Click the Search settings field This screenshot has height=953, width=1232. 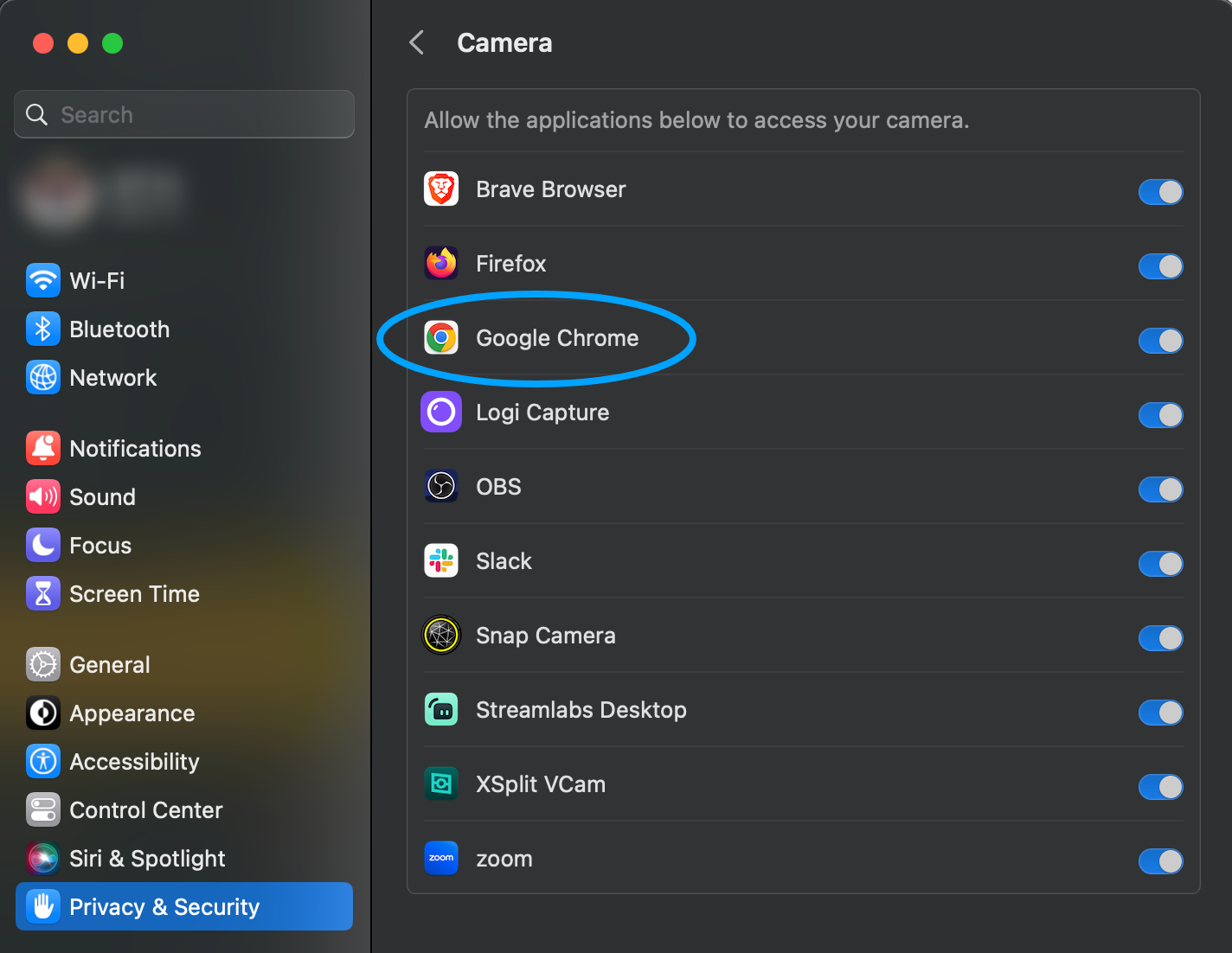(x=184, y=114)
